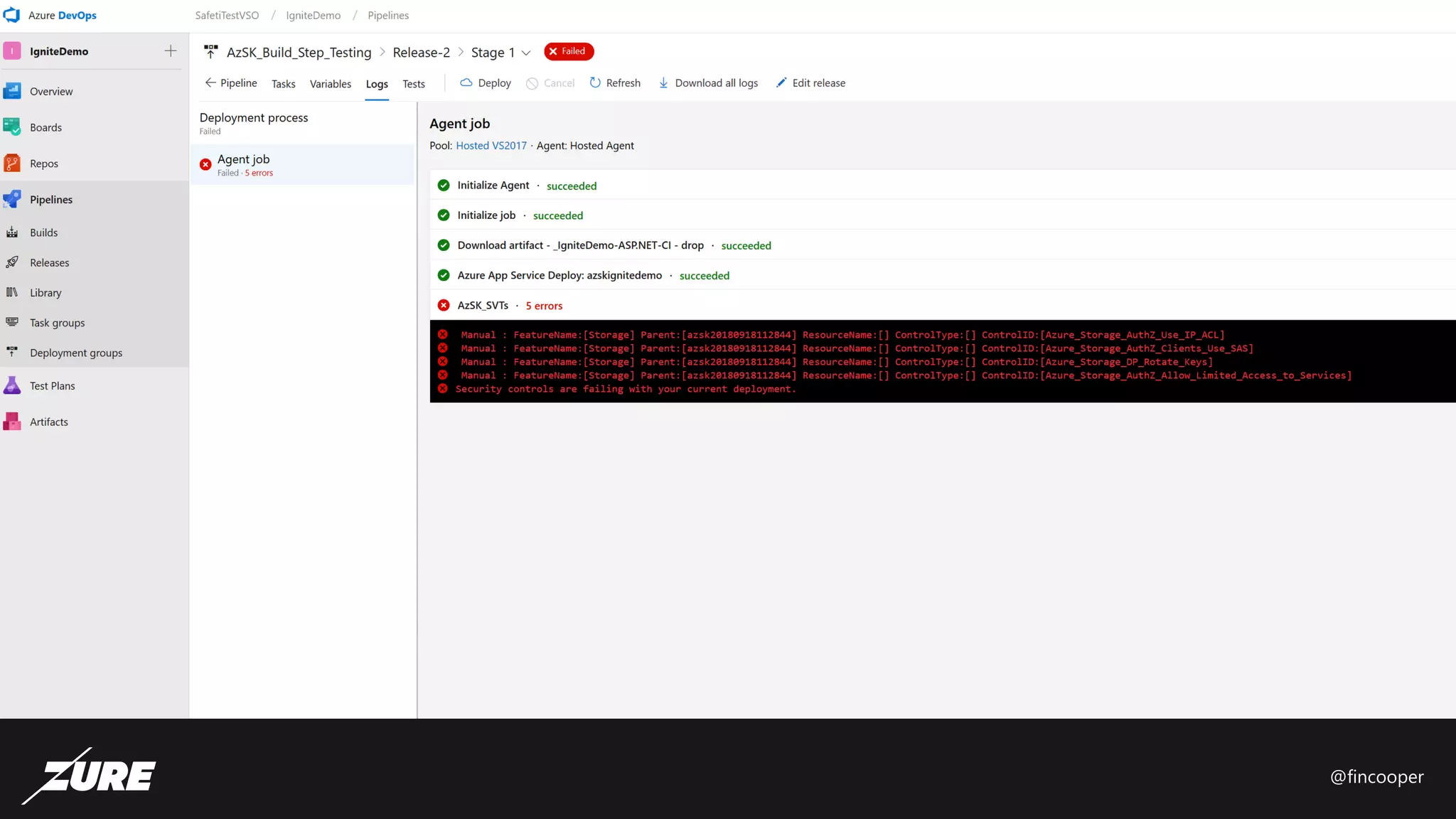Click Download all logs
Image resolution: width=1456 pixels, height=819 pixels.
(708, 83)
